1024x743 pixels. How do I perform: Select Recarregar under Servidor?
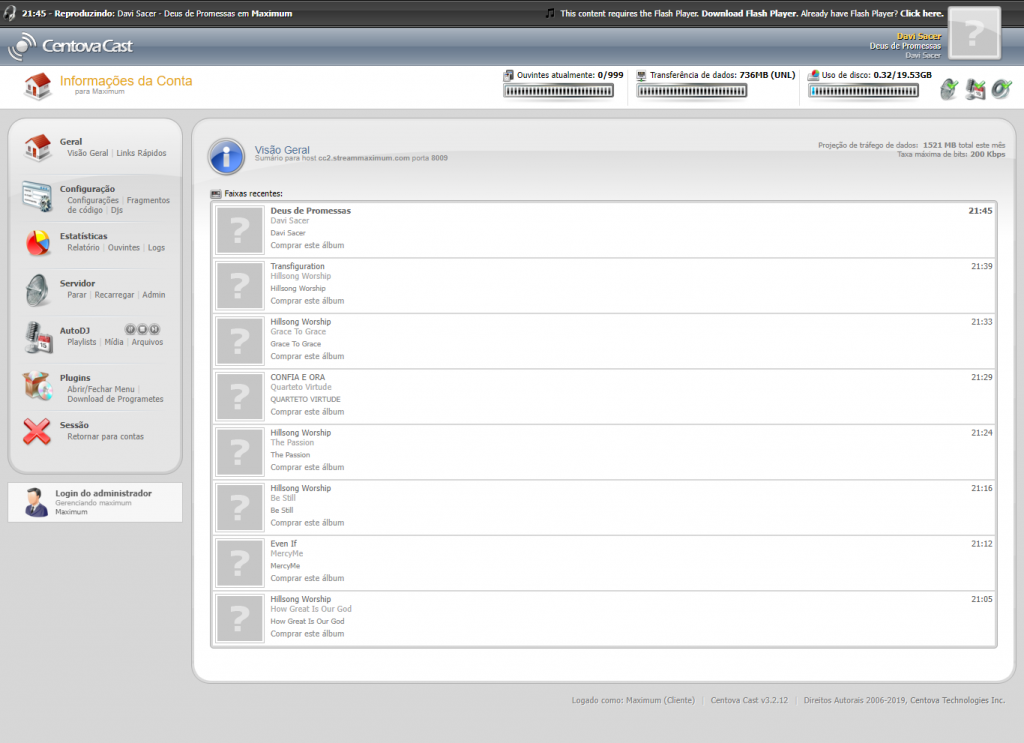114,294
